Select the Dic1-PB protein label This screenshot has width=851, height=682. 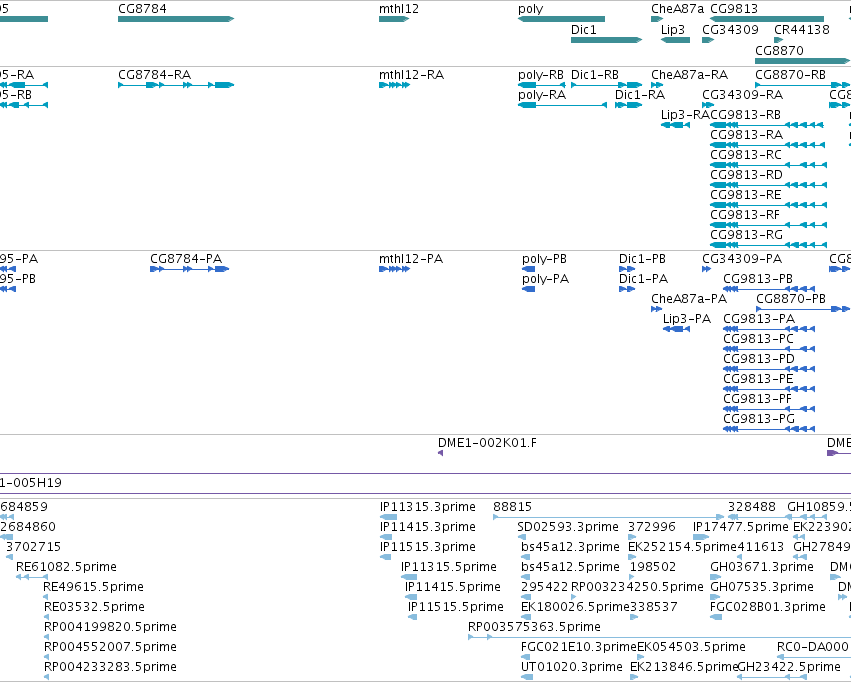(x=642, y=259)
